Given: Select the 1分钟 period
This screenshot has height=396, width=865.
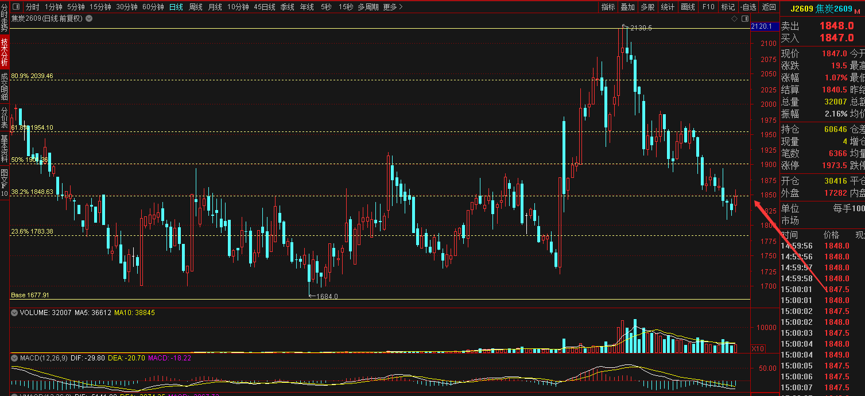Looking at the screenshot, I should click(x=54, y=7).
